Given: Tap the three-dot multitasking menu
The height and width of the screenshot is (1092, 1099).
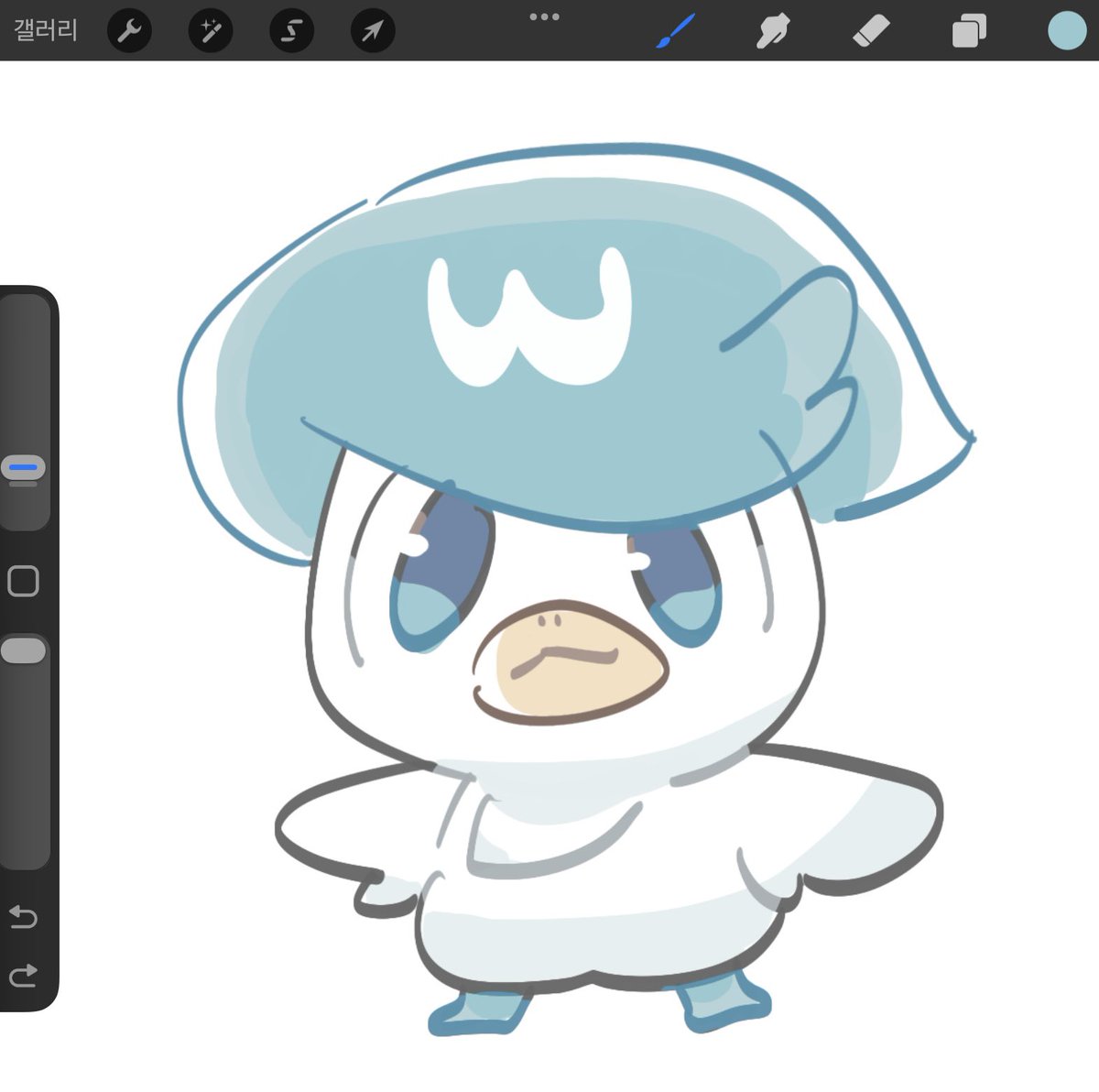Looking at the screenshot, I should pyautogui.click(x=544, y=16).
